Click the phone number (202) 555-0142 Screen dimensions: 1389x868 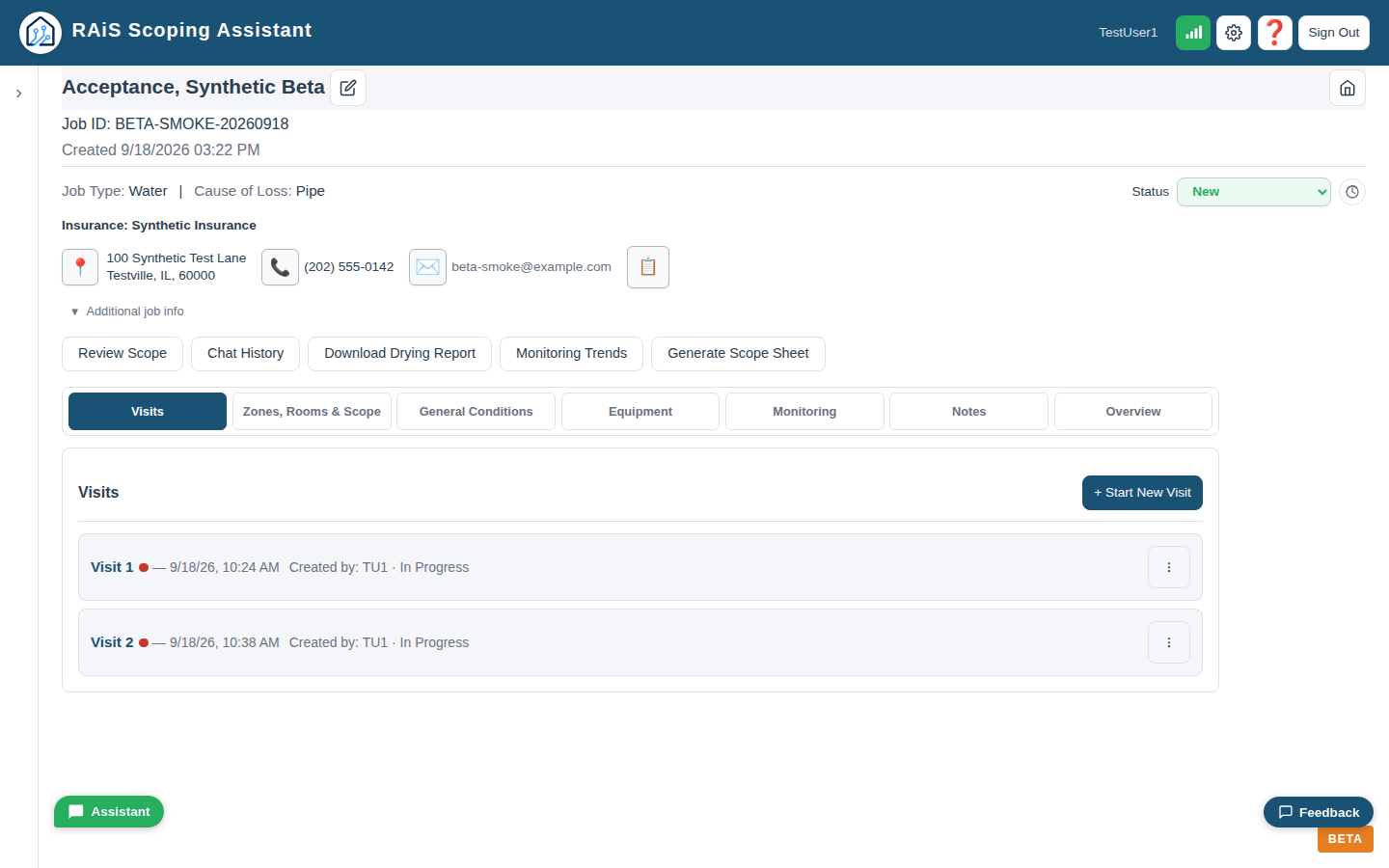coord(349,267)
